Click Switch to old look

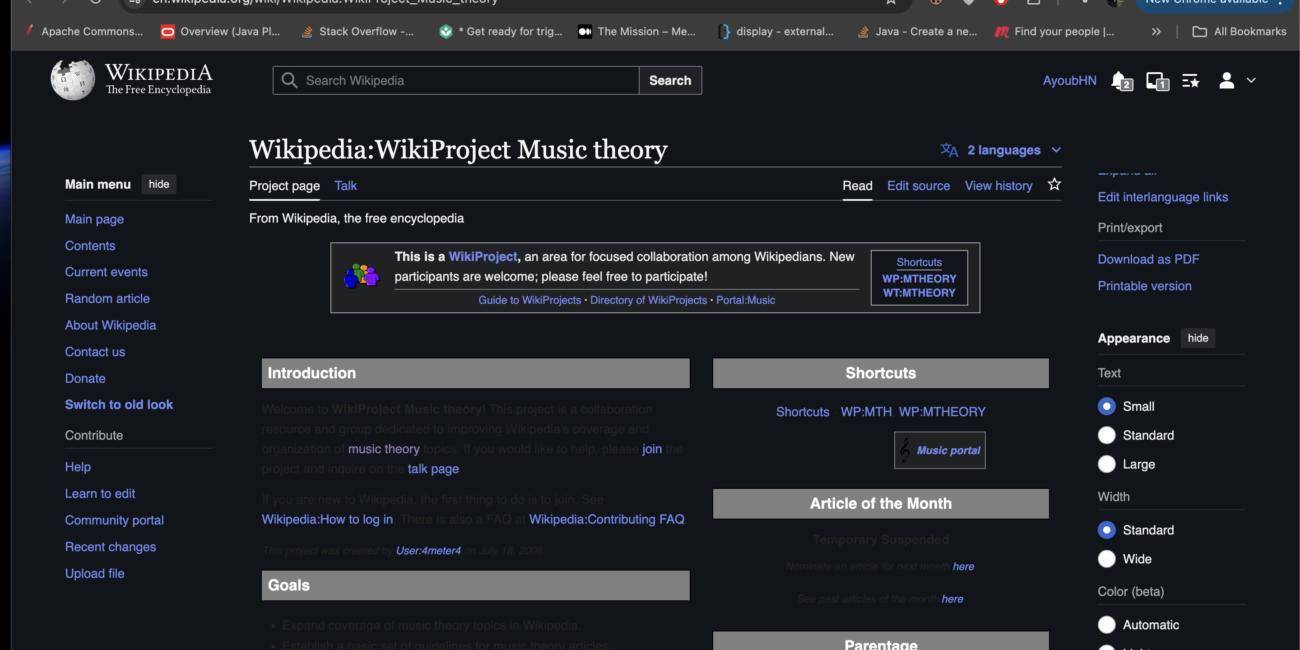[119, 405]
